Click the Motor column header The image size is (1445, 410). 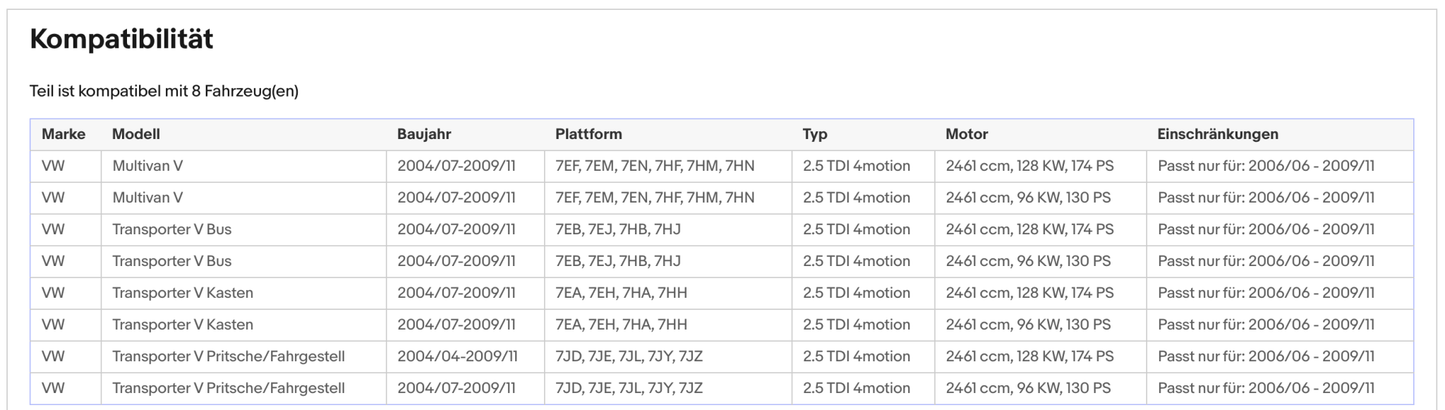click(x=966, y=134)
